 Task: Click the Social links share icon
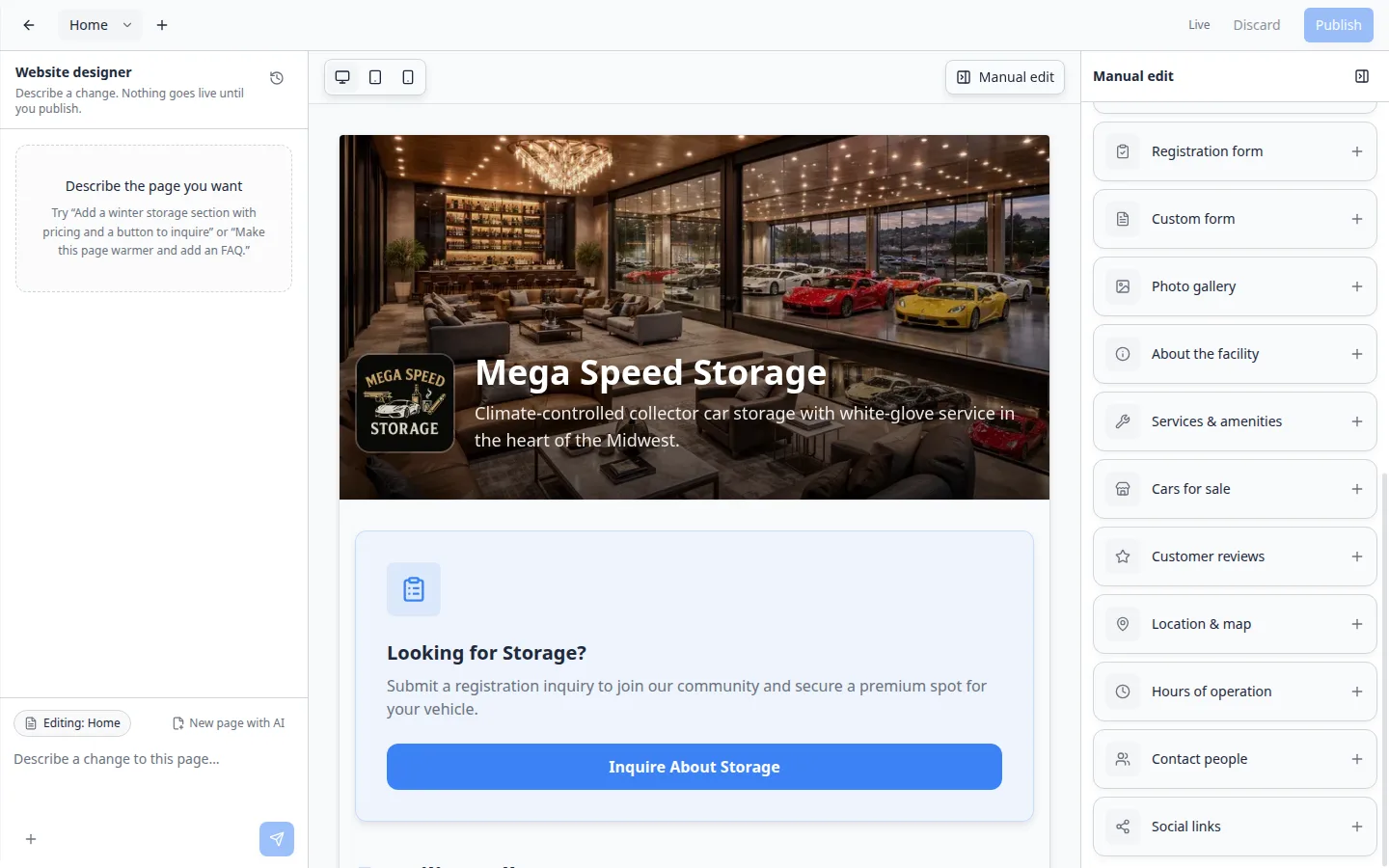pos(1123,827)
